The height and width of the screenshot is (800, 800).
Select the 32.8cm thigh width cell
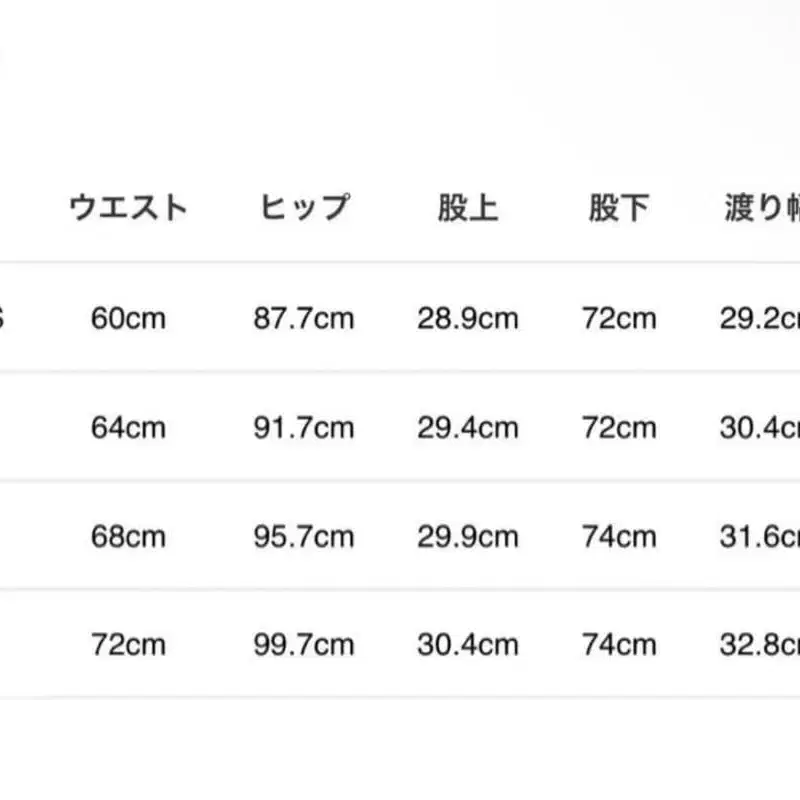760,644
